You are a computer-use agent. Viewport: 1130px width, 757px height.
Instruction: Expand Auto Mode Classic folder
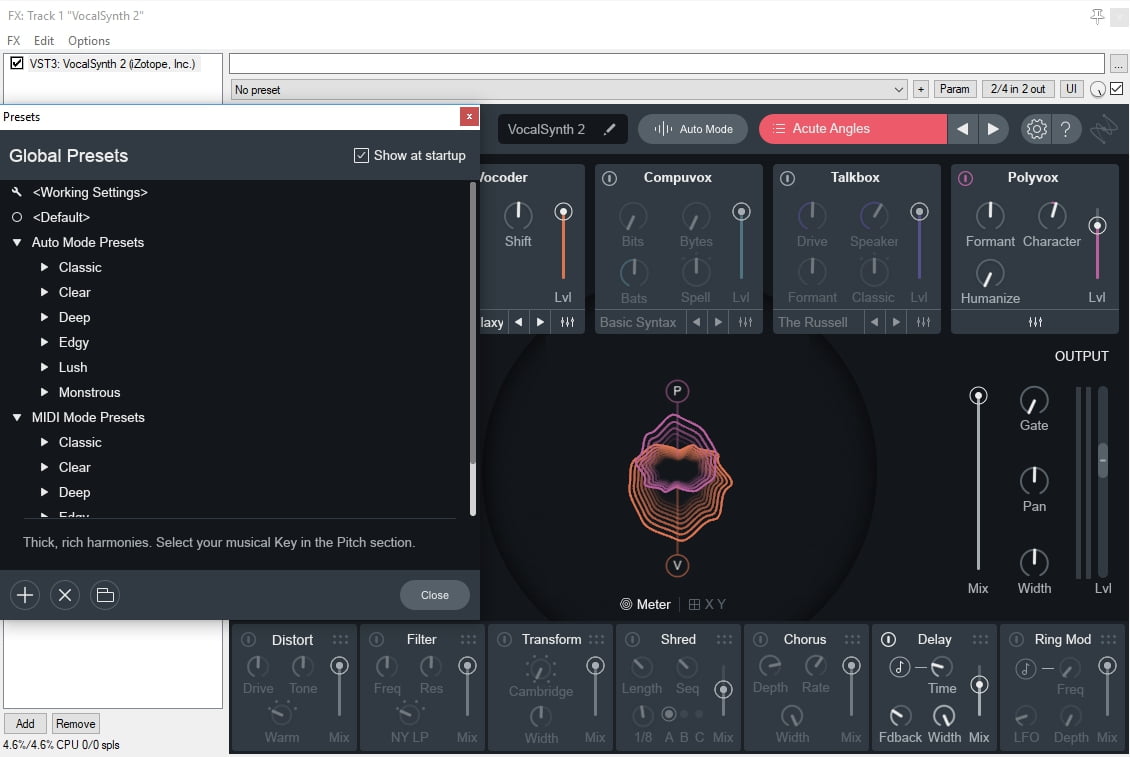44,267
